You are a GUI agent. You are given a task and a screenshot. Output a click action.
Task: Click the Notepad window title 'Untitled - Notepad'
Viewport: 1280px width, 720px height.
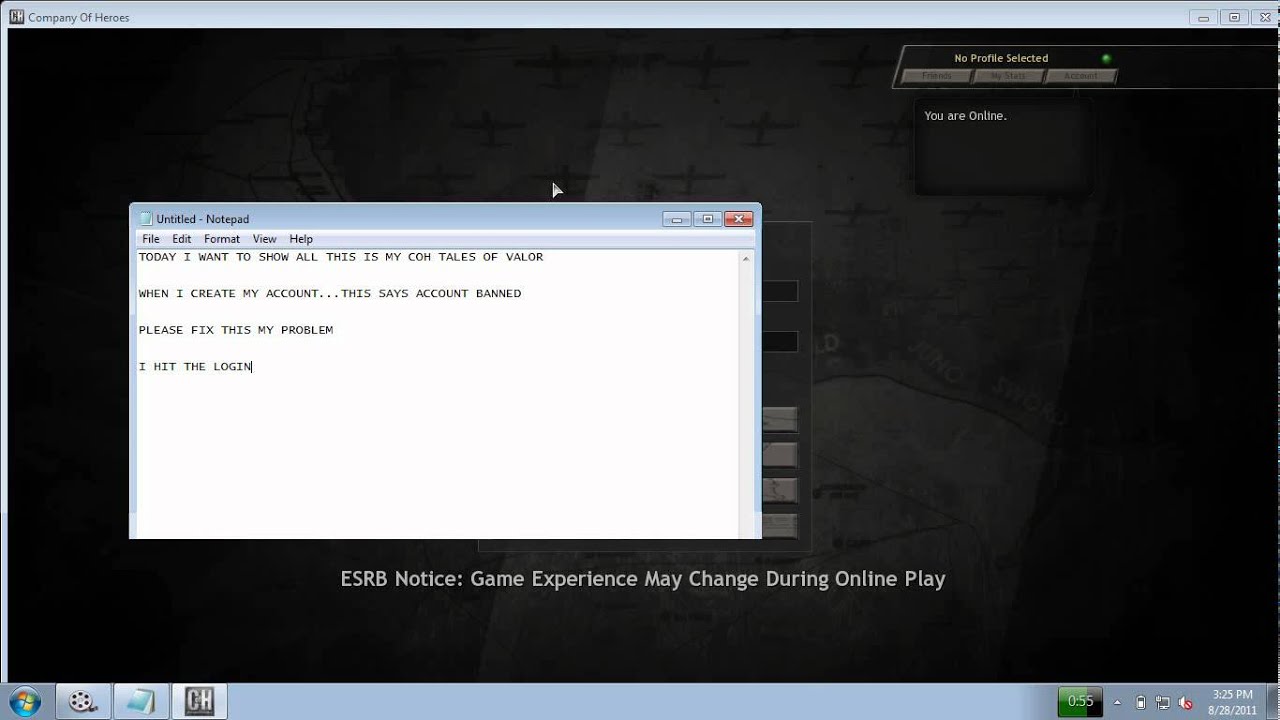click(x=203, y=219)
